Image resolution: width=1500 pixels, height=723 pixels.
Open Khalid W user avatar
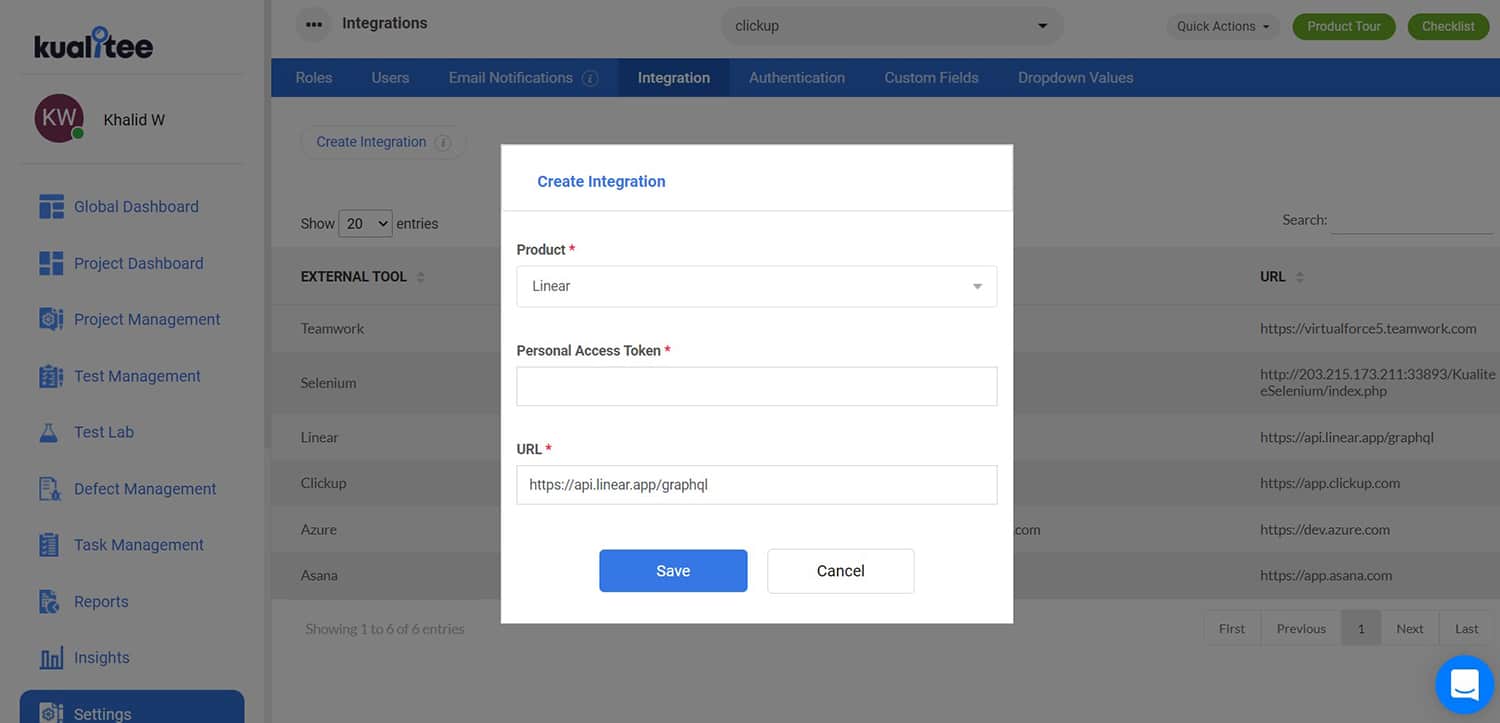(59, 118)
